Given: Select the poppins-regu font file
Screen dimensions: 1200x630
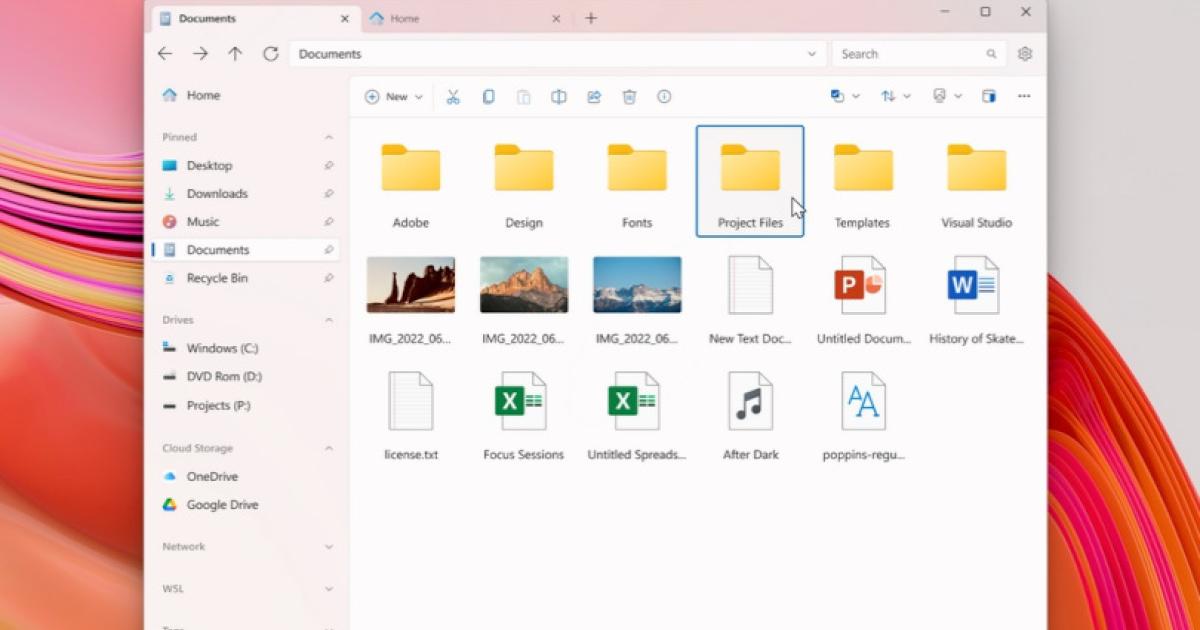Looking at the screenshot, I should click(x=863, y=415).
